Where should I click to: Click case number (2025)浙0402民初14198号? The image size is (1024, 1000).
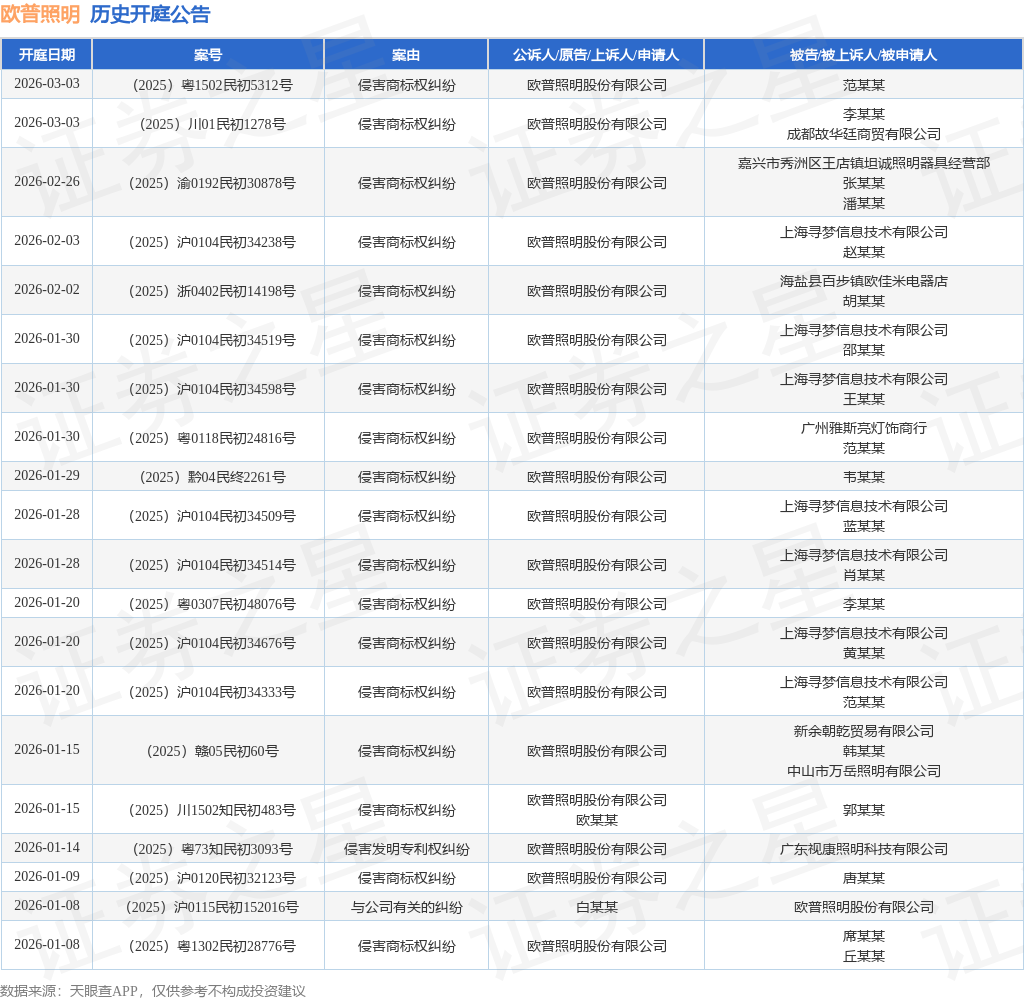(212, 291)
